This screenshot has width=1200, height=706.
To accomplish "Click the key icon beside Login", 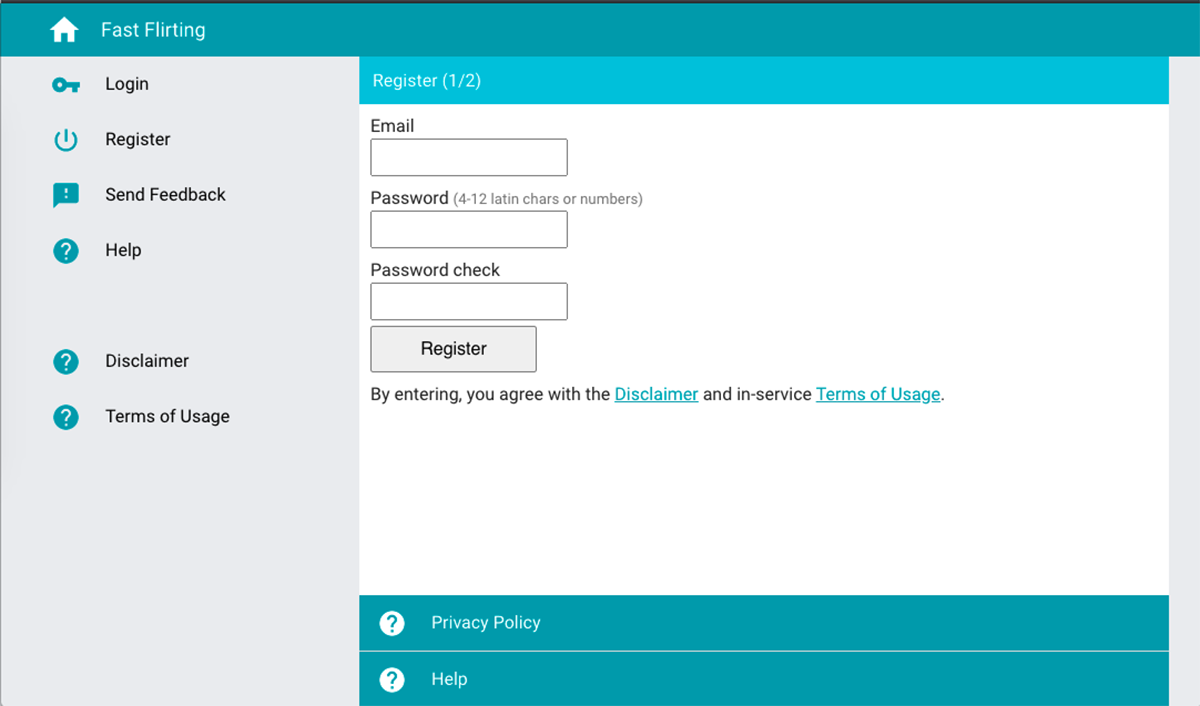I will pyautogui.click(x=65, y=85).
